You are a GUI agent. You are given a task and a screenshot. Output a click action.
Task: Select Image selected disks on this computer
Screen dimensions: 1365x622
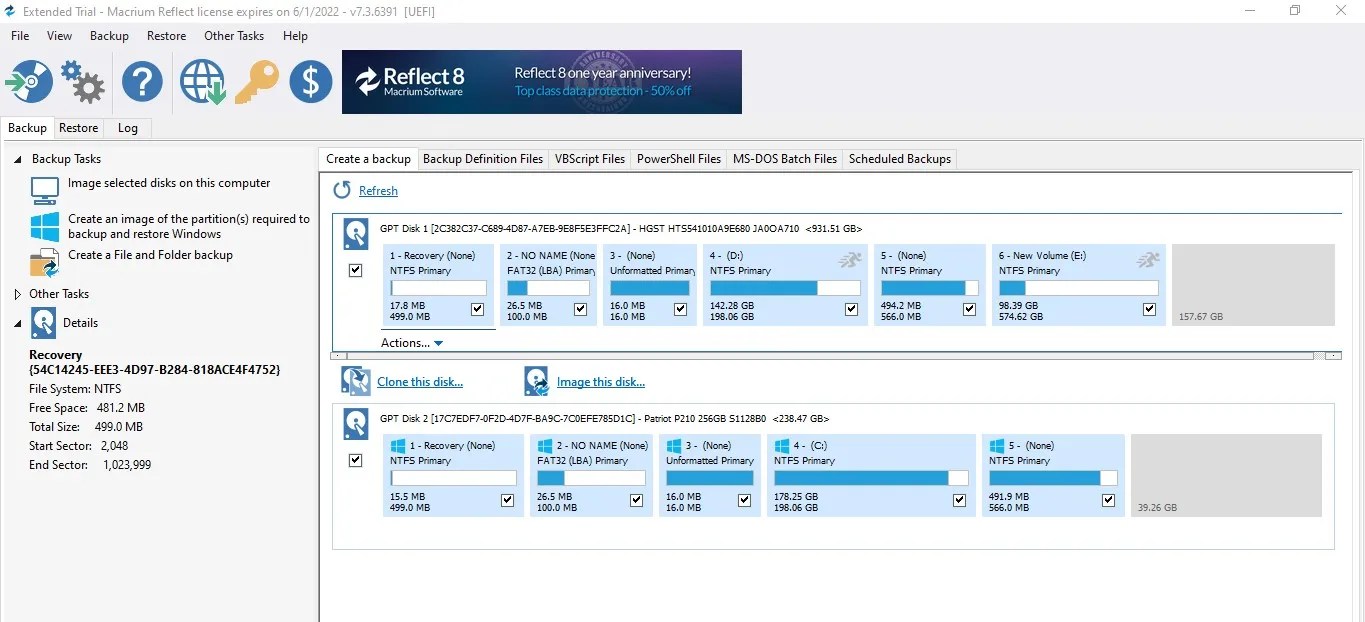point(169,183)
